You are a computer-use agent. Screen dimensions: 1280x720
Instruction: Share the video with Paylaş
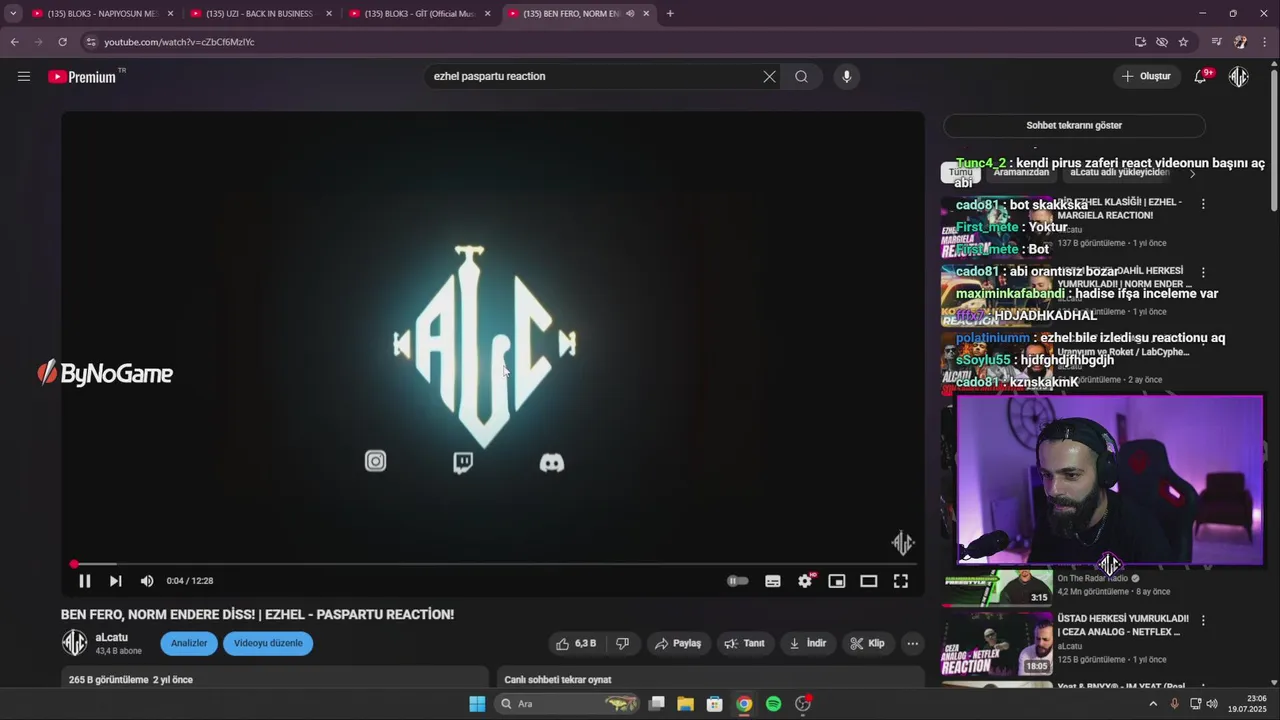coord(677,643)
